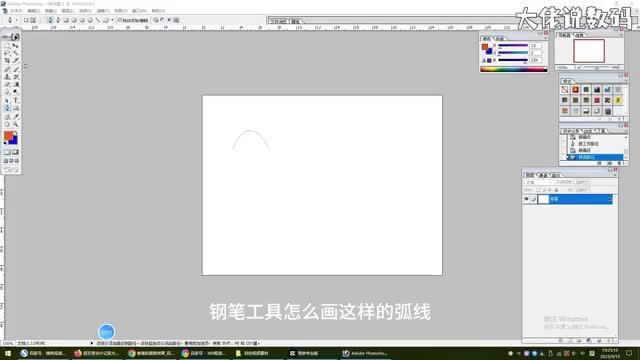The width and height of the screenshot is (640, 360).
Task: Select the Rectangular Marquee tool
Action: point(7,46)
